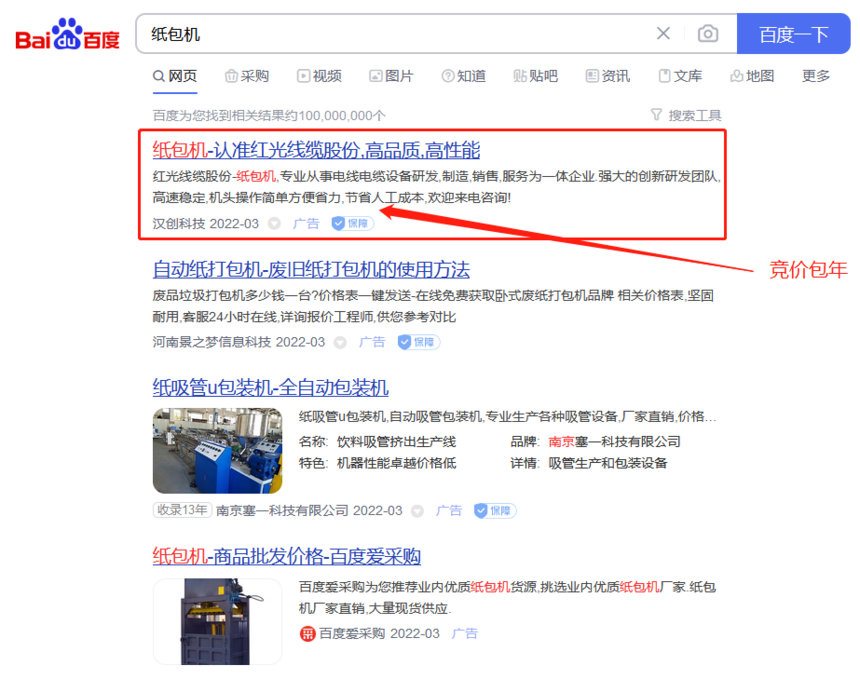The height and width of the screenshot is (679, 860).
Task: Click the 广告 label on 百度爱采购 result
Action: point(465,633)
